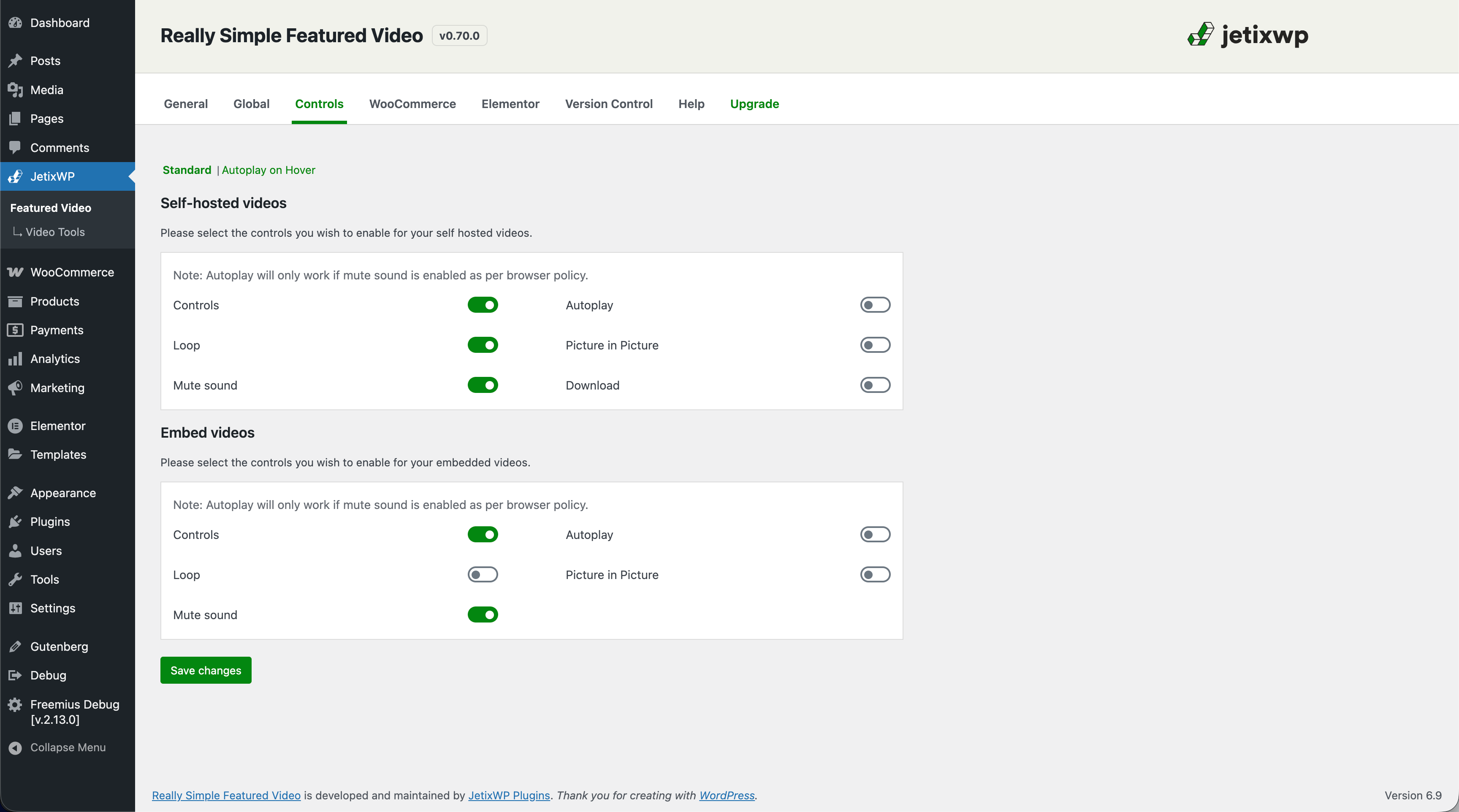1459x812 pixels.
Task: Open the General settings tab
Action: [185, 104]
